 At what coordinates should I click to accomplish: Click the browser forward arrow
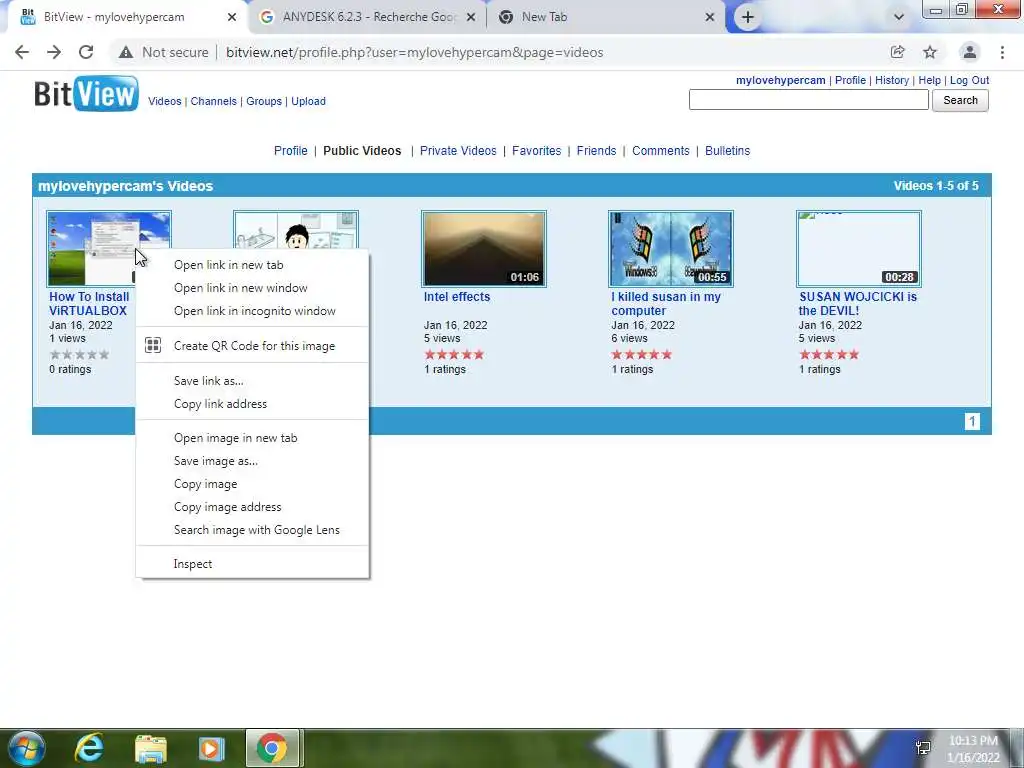54,52
